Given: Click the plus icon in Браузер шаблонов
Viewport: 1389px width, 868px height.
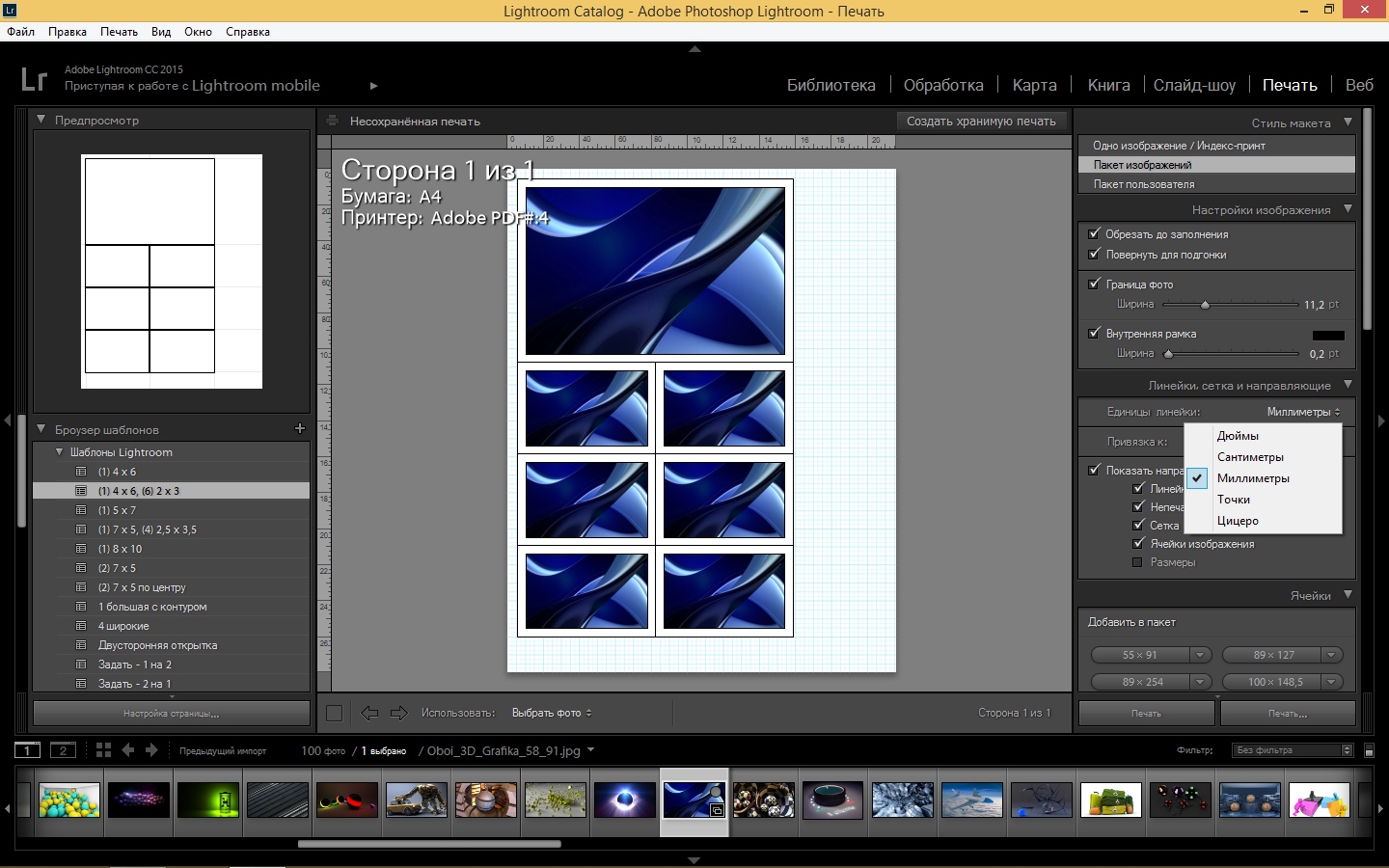Looking at the screenshot, I should [x=299, y=428].
